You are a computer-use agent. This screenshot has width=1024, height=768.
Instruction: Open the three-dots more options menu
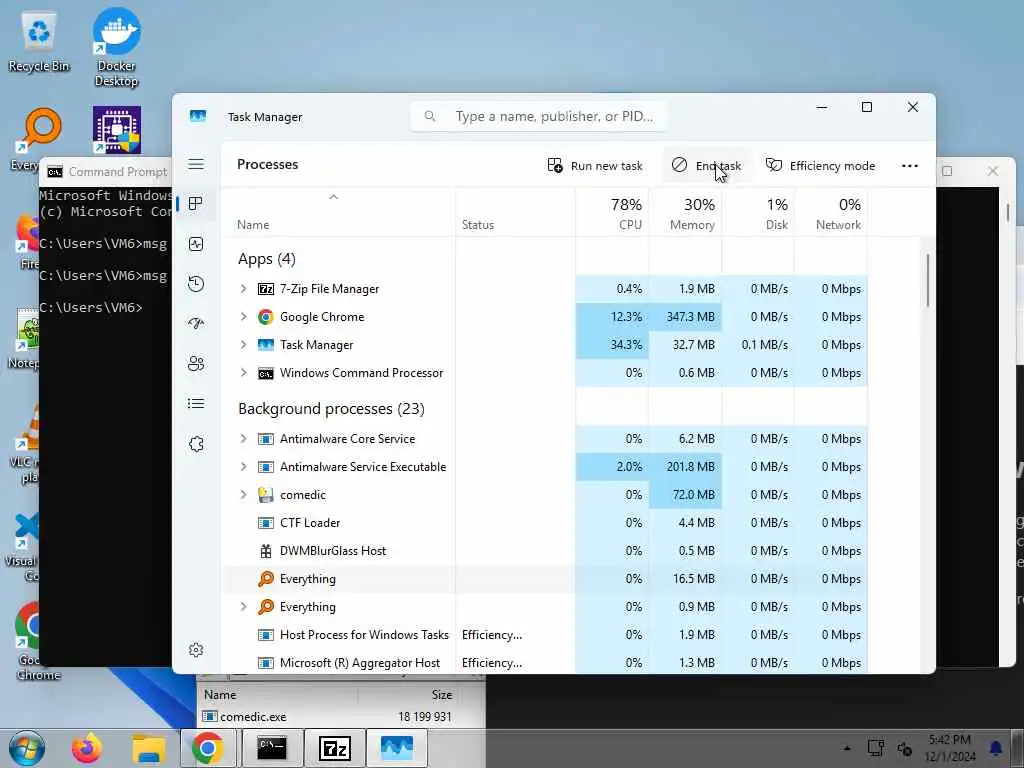910,166
